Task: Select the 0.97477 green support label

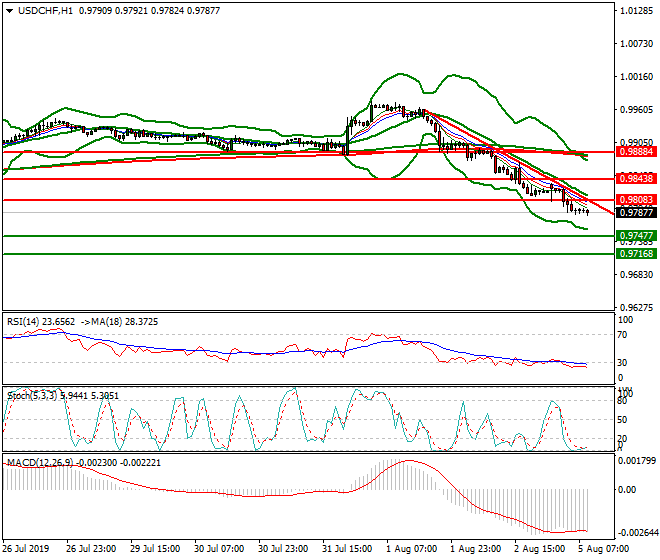Action: (x=636, y=235)
